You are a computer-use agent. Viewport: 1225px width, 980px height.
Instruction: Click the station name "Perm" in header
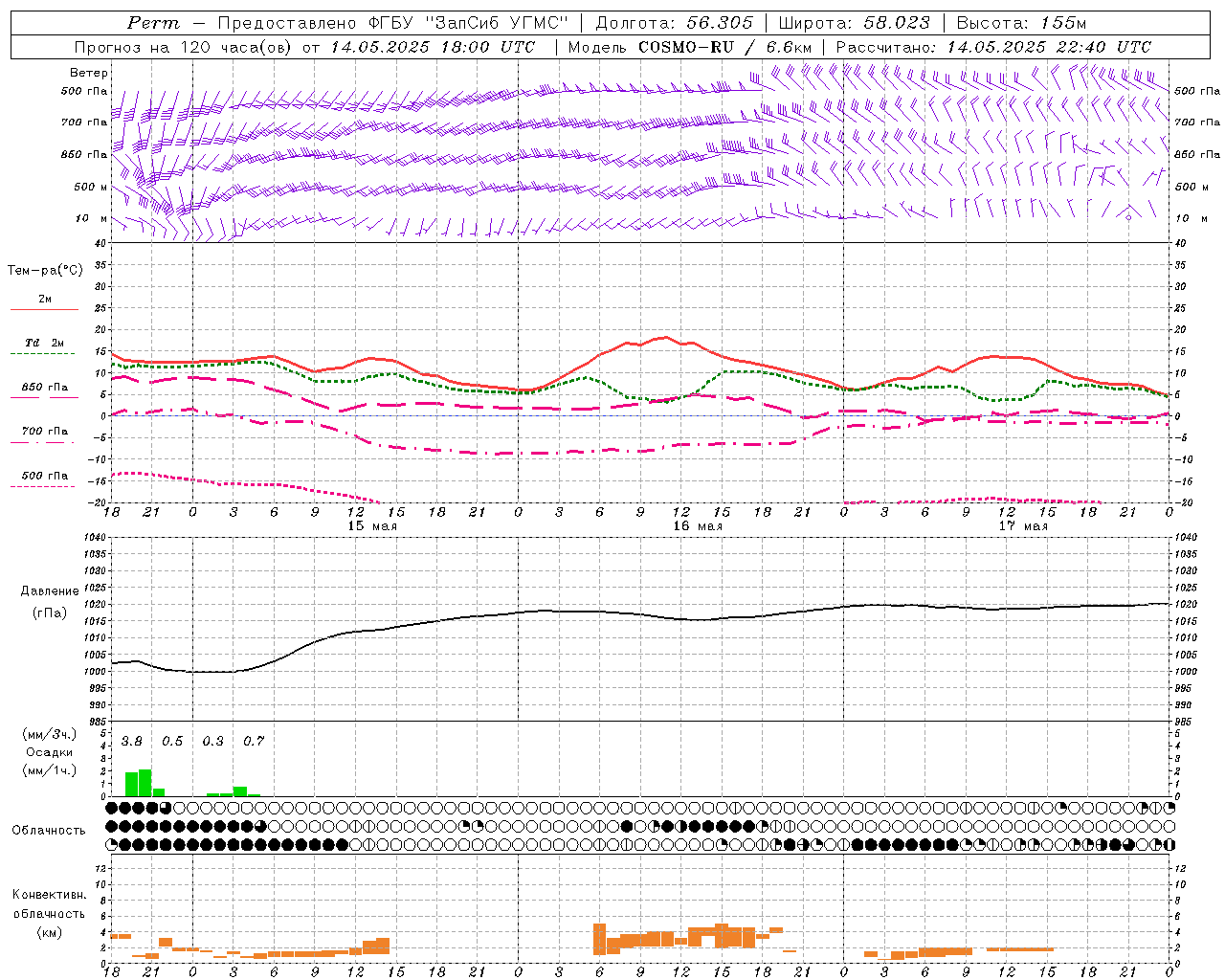pos(153,23)
